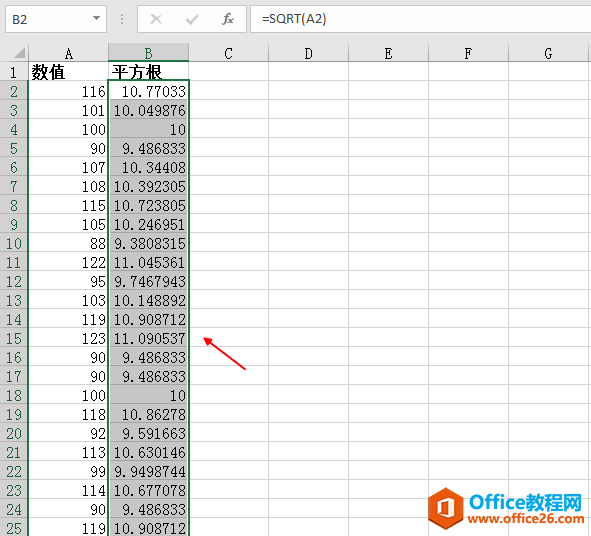
Task: Click the Select All corner triangle
Action: click(x=20, y=53)
